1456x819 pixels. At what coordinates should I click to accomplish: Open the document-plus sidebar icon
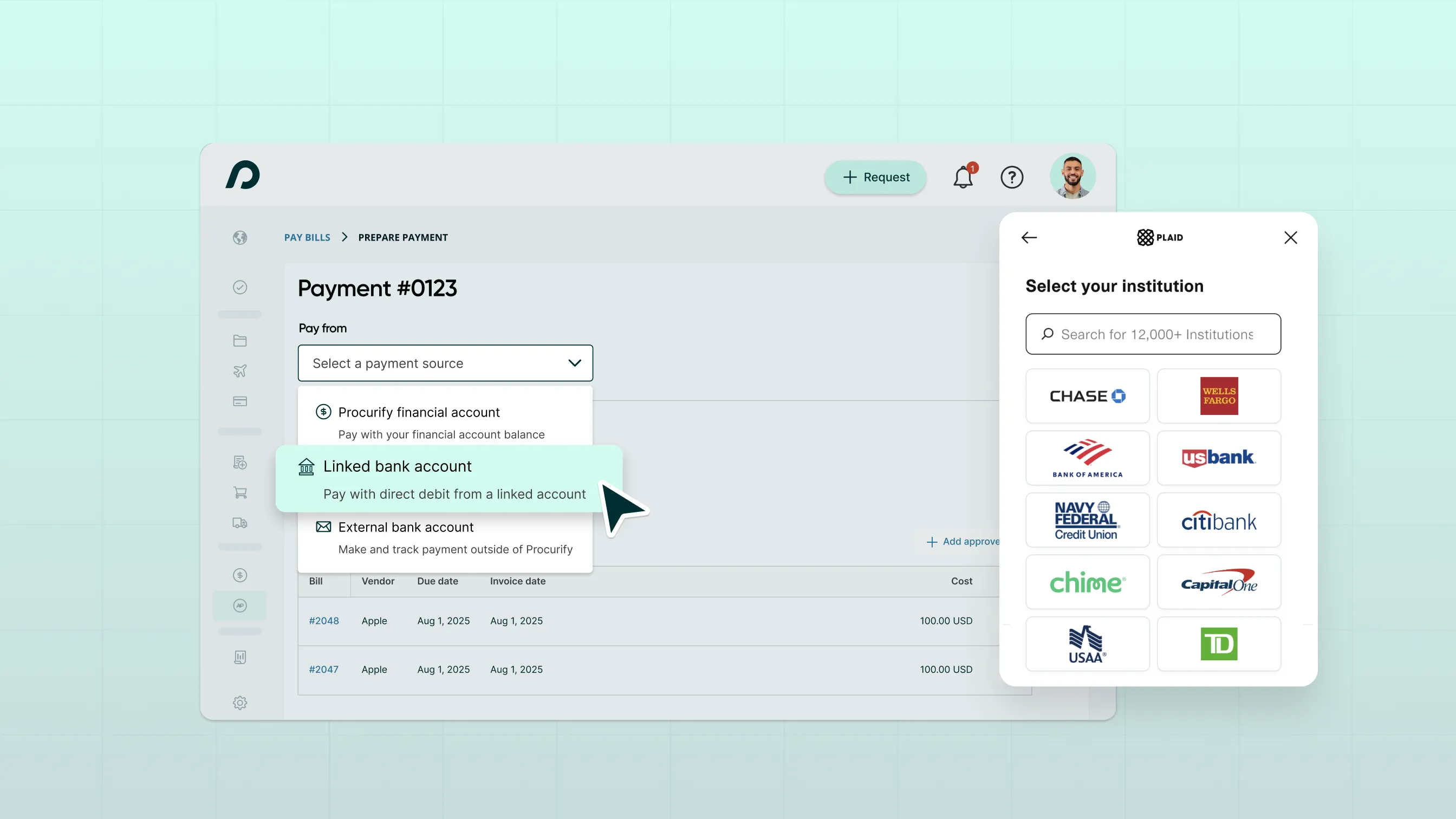239,463
